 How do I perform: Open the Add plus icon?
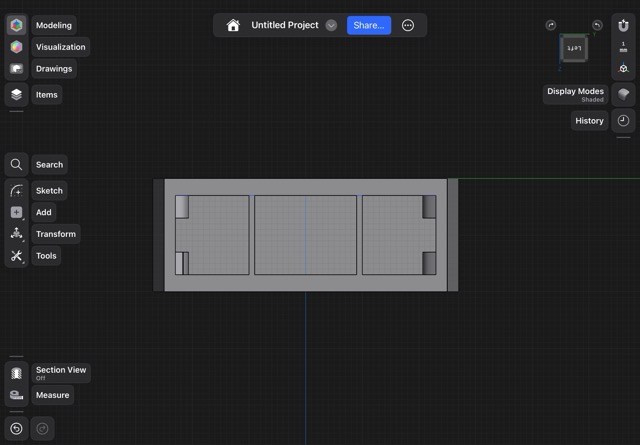pos(16,212)
